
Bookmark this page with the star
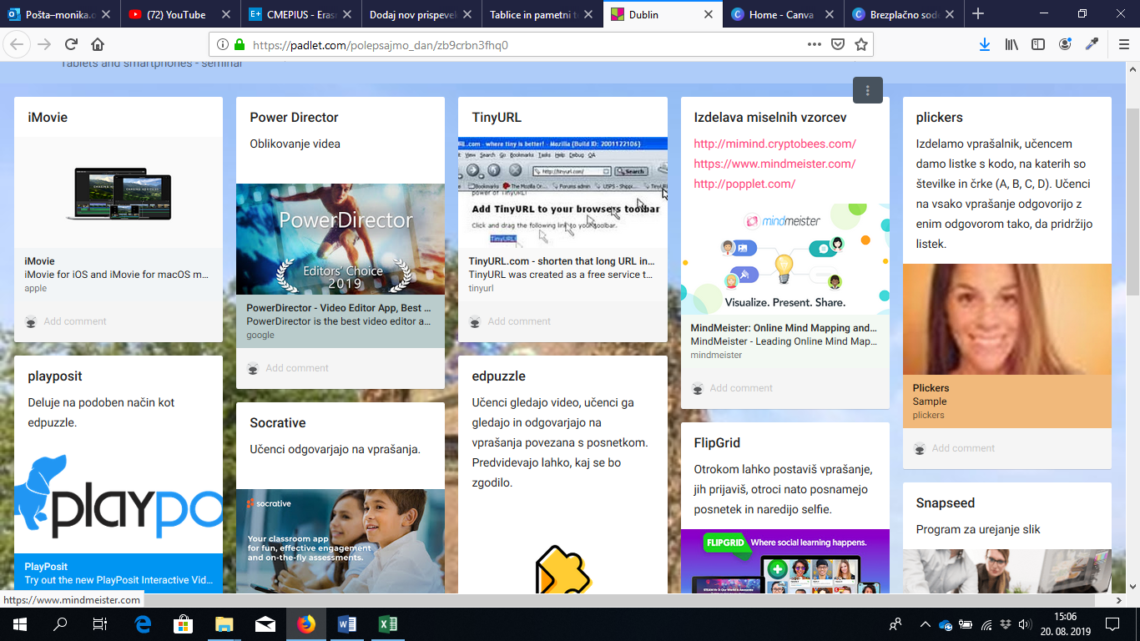pos(862,44)
